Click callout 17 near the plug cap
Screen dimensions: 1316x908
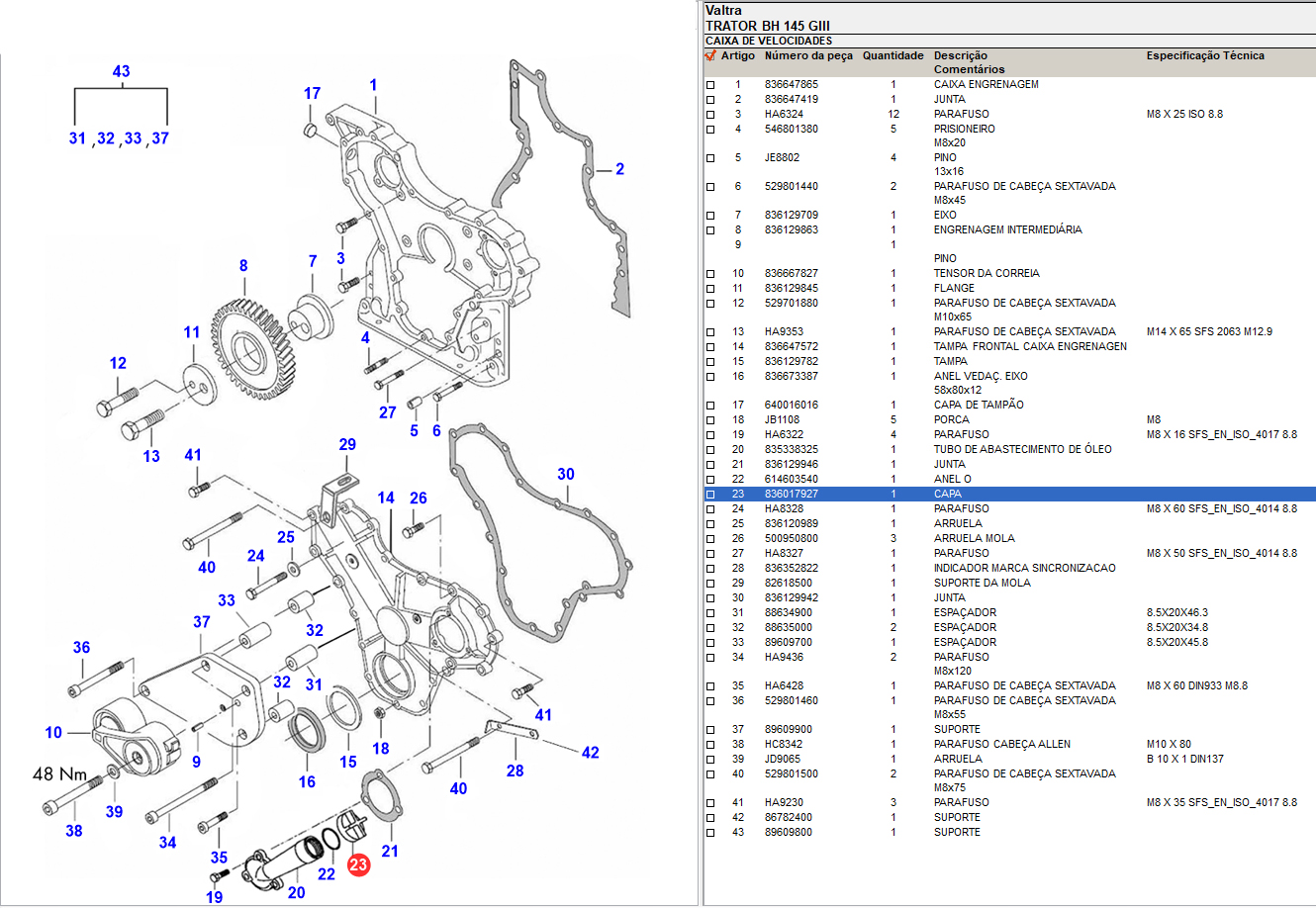click(x=312, y=94)
